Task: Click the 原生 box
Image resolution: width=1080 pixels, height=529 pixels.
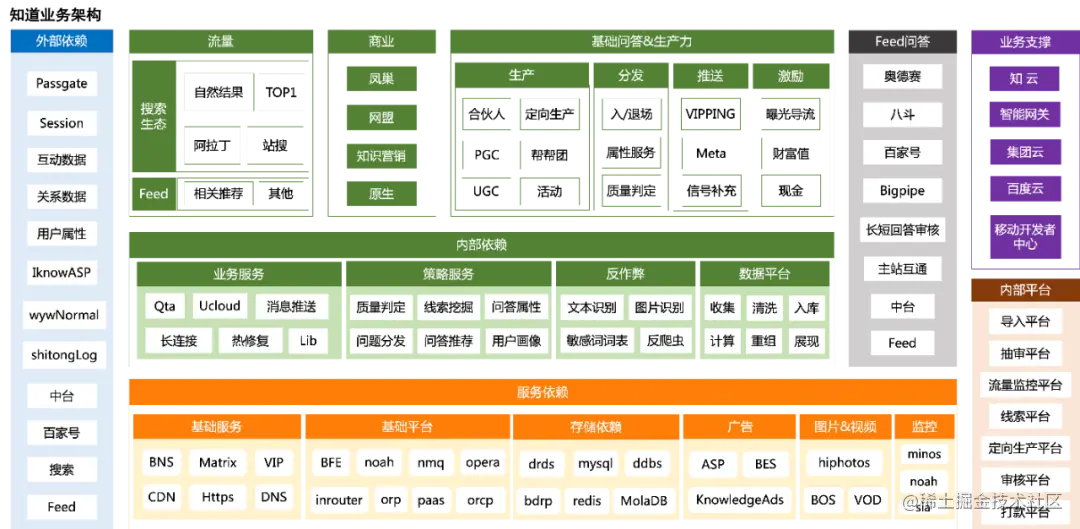Action: [x=382, y=194]
